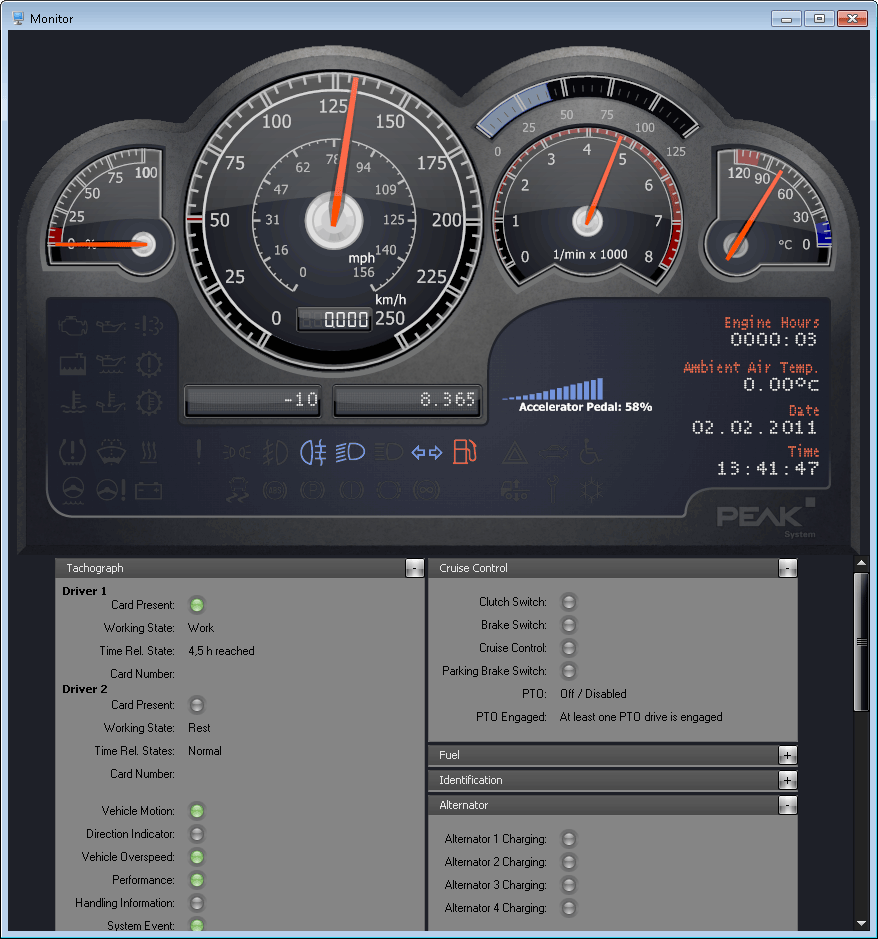
Task: Click the check engine warning icon
Action: coord(72,325)
